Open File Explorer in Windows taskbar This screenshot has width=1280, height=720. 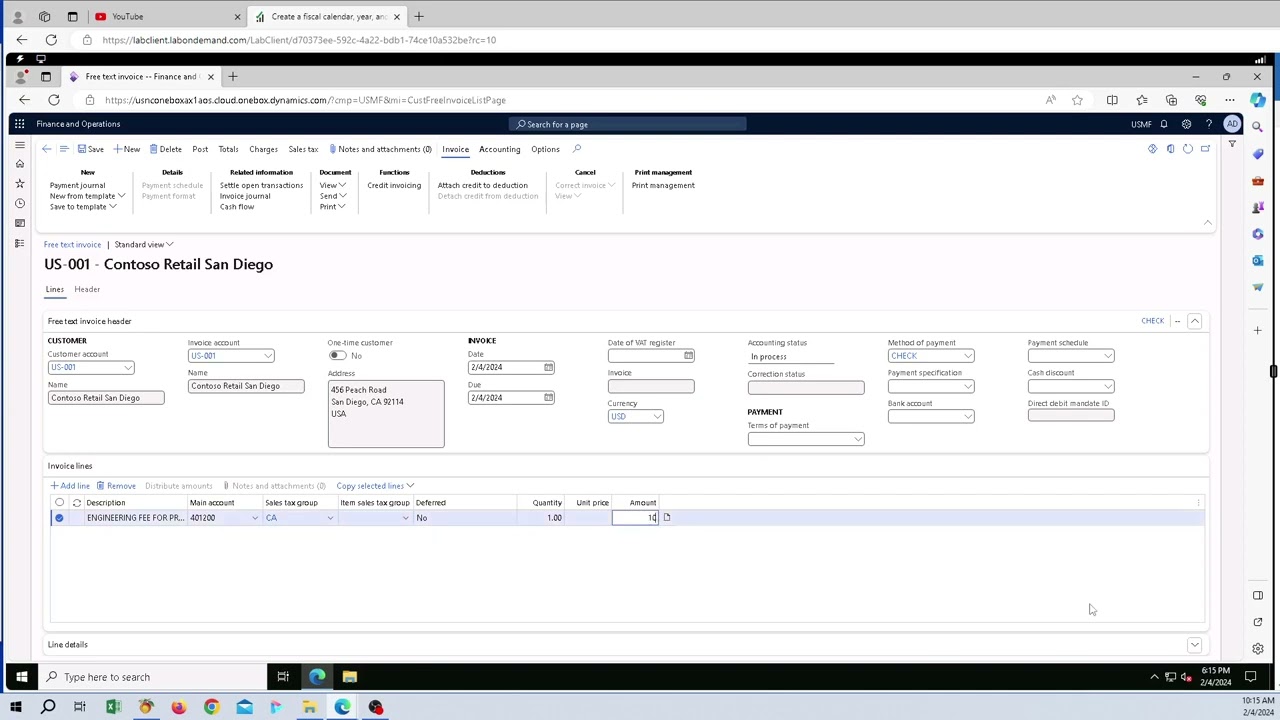tap(349, 677)
